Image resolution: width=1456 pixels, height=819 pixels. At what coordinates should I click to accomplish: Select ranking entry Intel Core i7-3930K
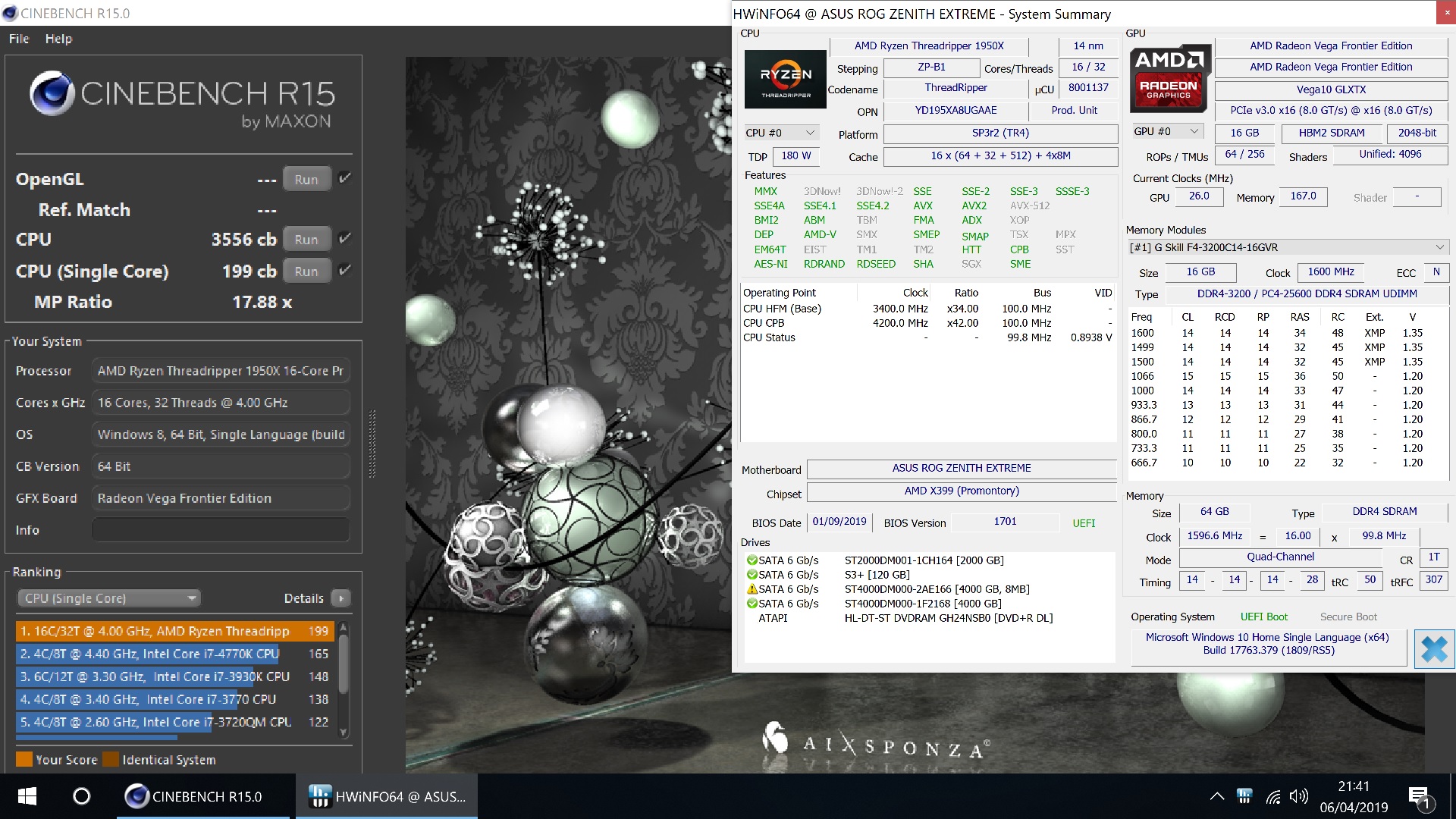click(175, 676)
